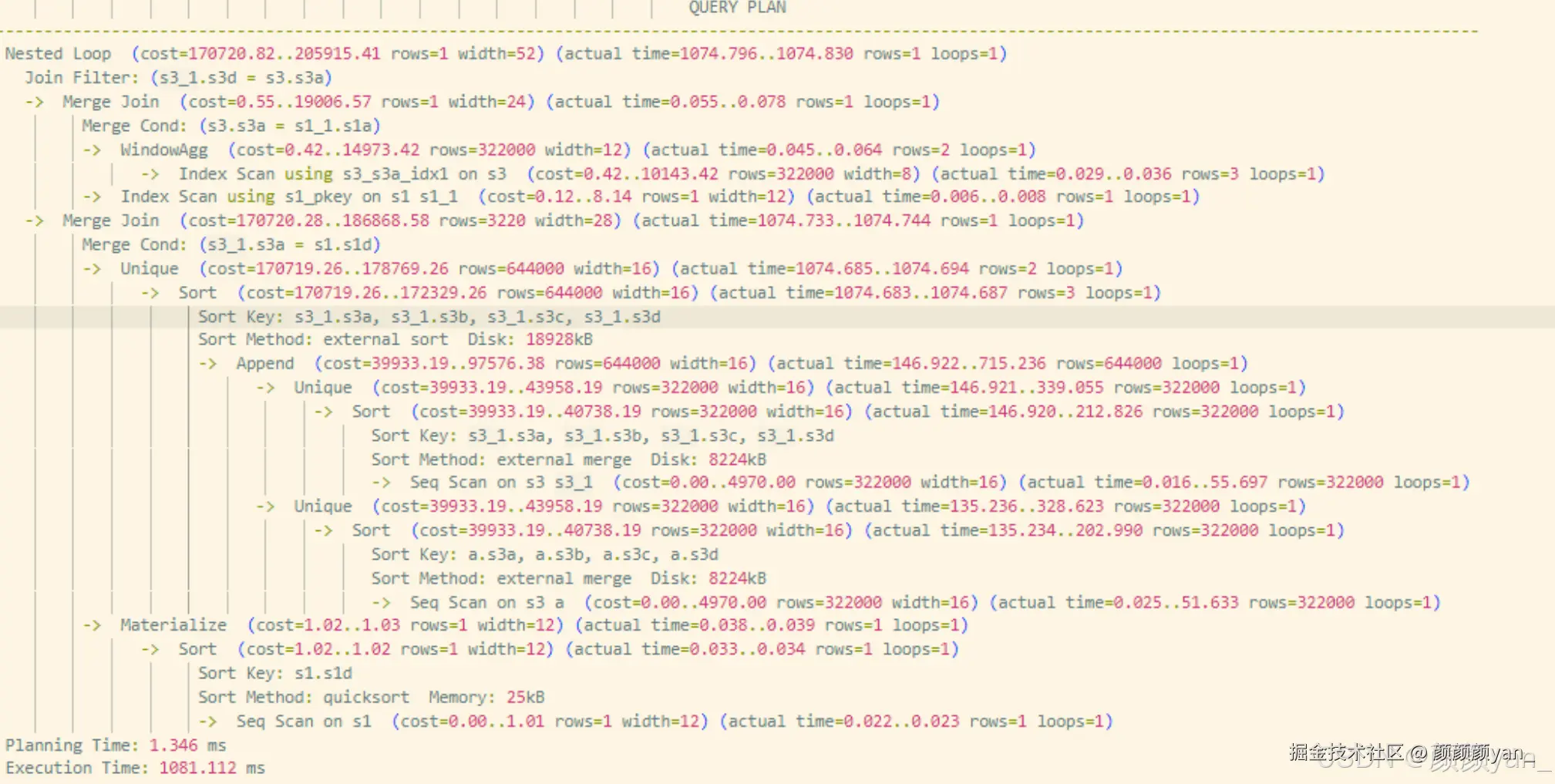Click first external merge Disk 8224kB line

(569, 459)
